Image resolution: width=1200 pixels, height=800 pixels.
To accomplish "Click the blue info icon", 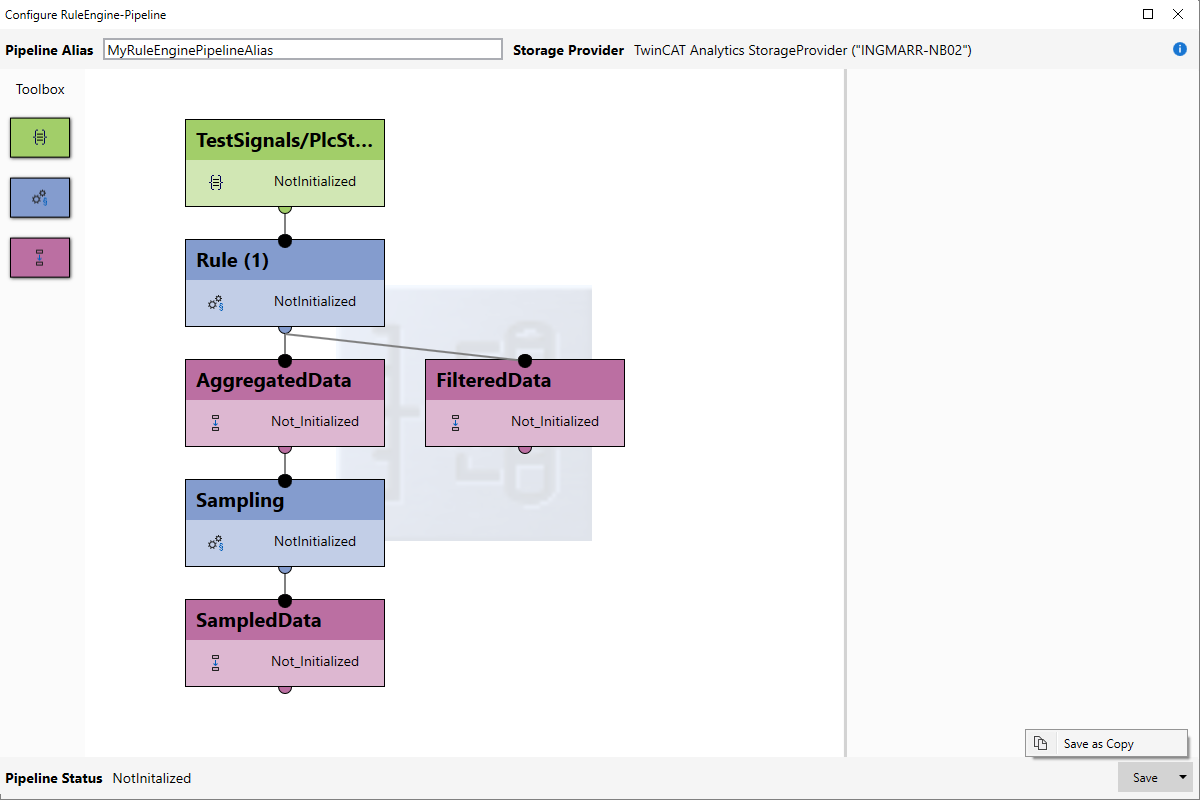I will 1180,49.
